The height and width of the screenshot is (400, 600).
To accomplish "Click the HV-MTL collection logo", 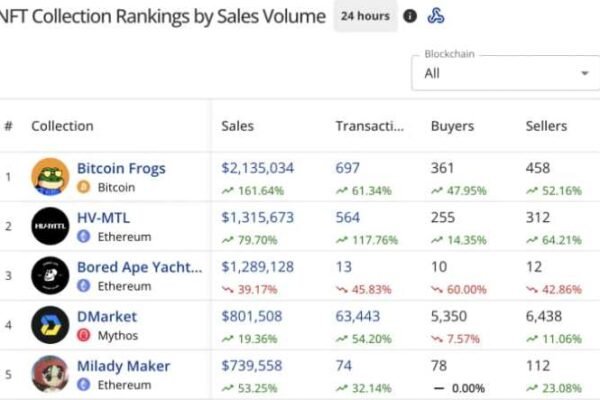I will tap(50, 226).
